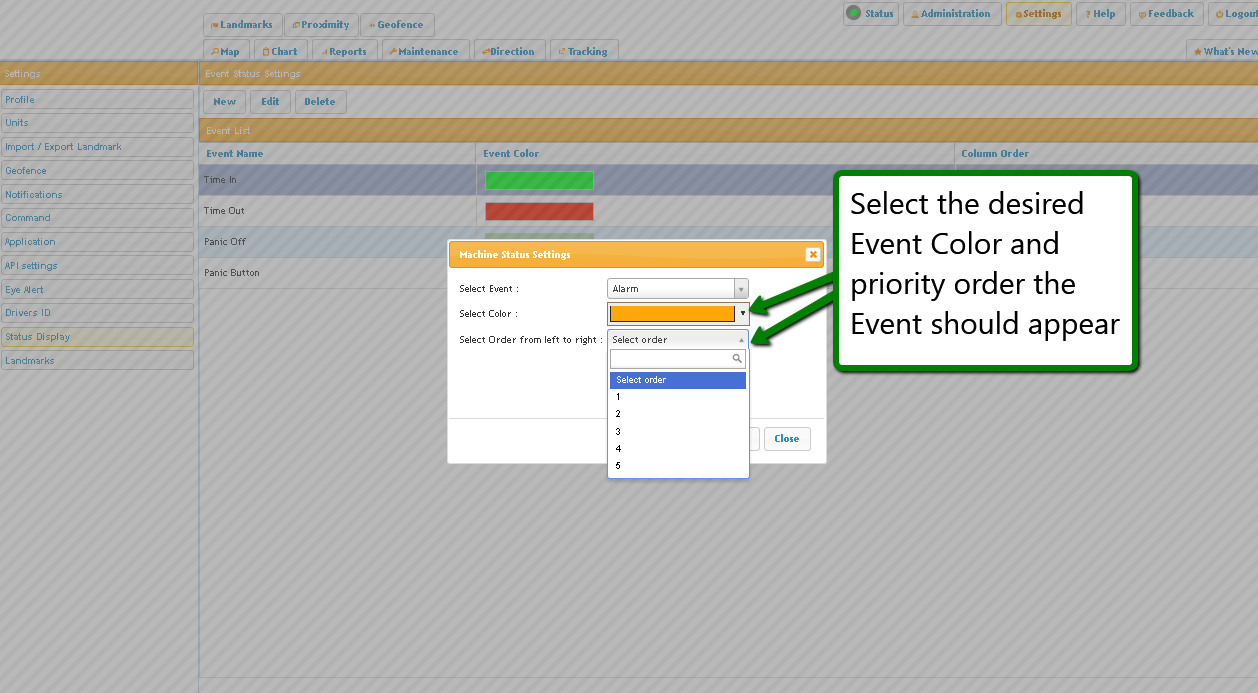Choose order 3 from the list
This screenshot has height=693, width=1258.
pos(619,432)
